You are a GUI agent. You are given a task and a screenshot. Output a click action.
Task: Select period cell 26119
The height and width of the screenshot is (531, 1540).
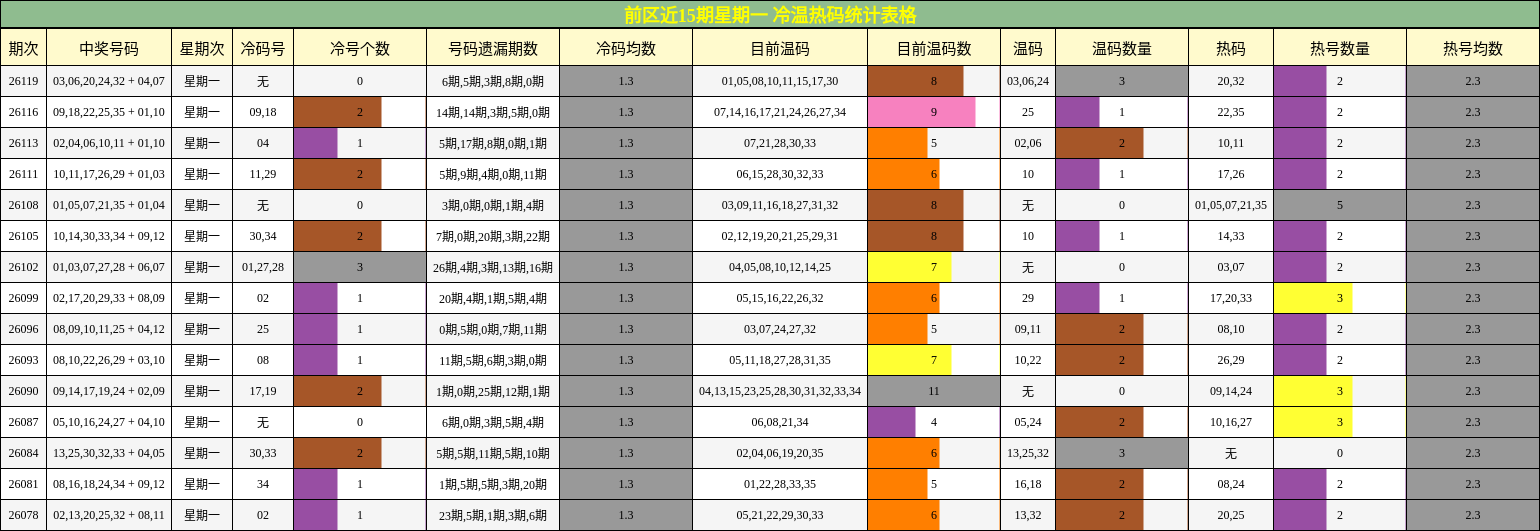24,81
